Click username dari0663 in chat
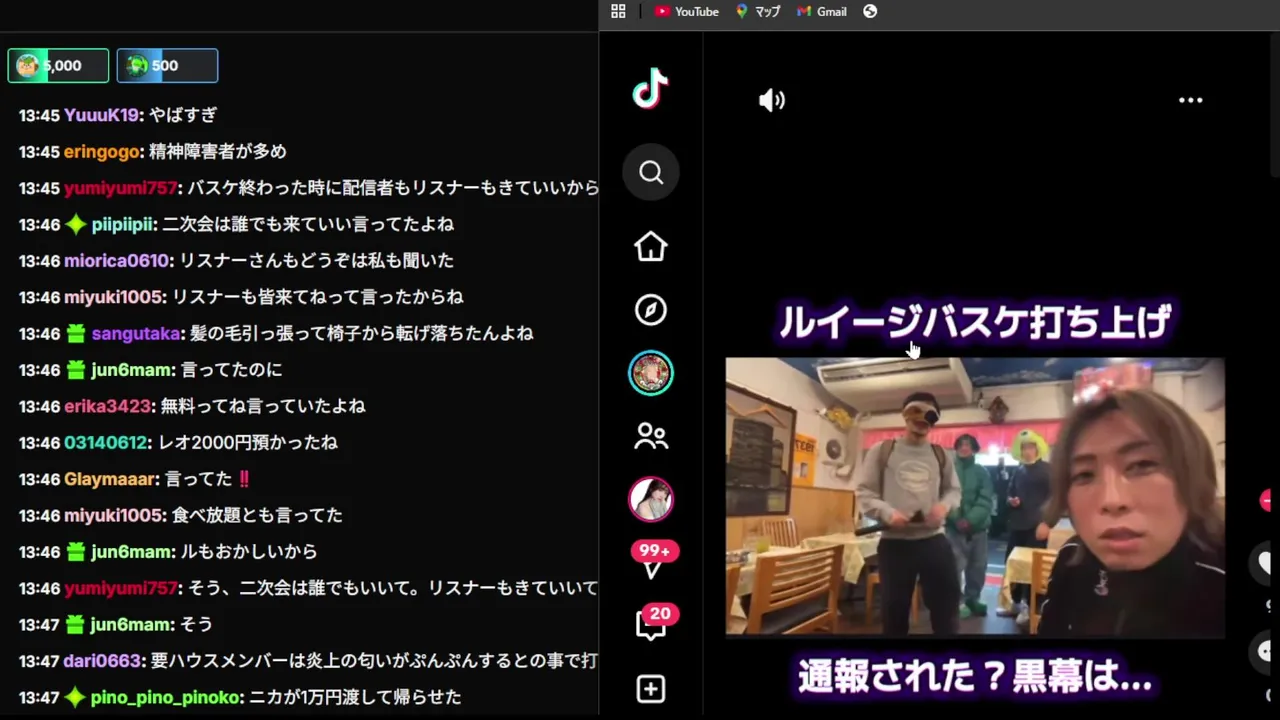 [102, 661]
